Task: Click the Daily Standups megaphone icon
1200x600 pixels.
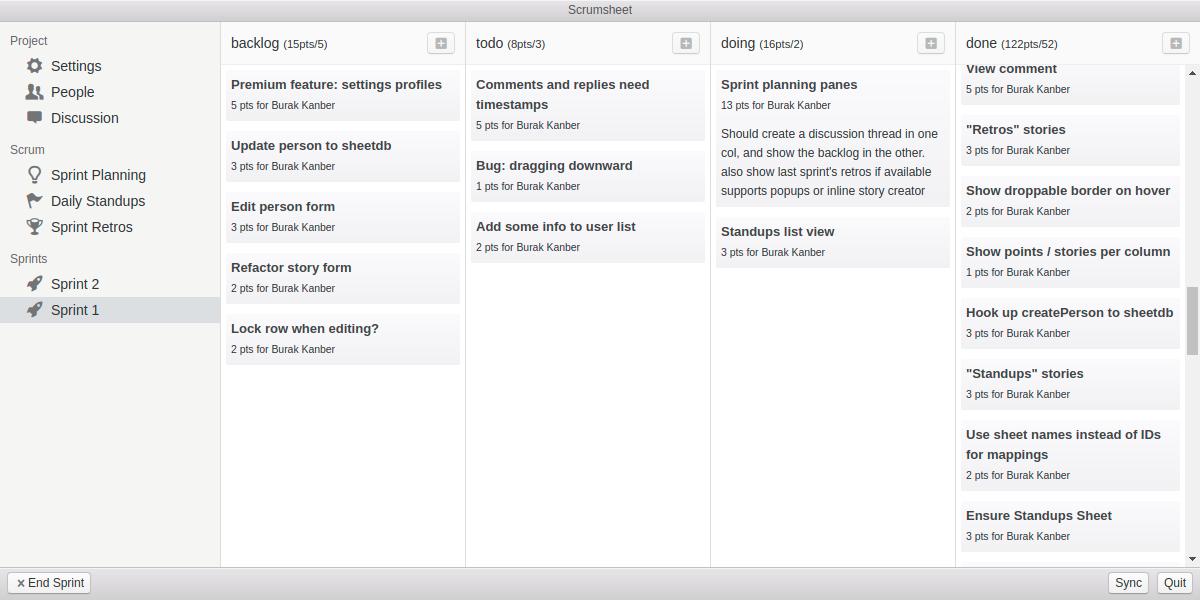Action: [x=33, y=200]
